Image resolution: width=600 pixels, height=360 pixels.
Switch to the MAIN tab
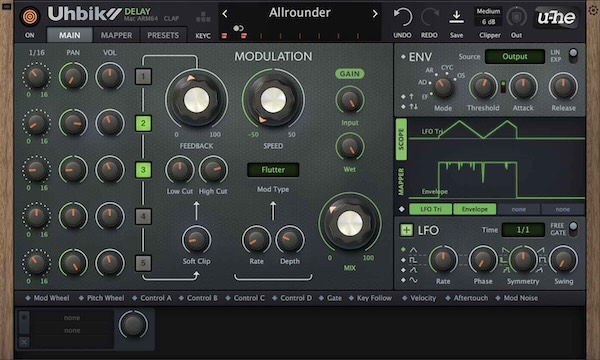coord(70,35)
